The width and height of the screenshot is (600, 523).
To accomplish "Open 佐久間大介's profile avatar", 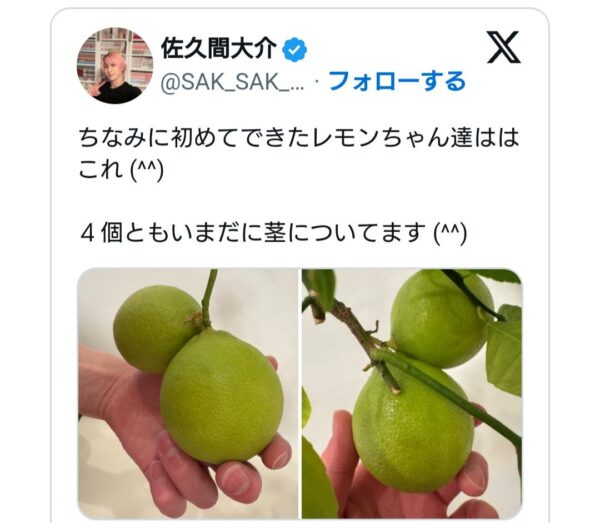I will coord(115,65).
